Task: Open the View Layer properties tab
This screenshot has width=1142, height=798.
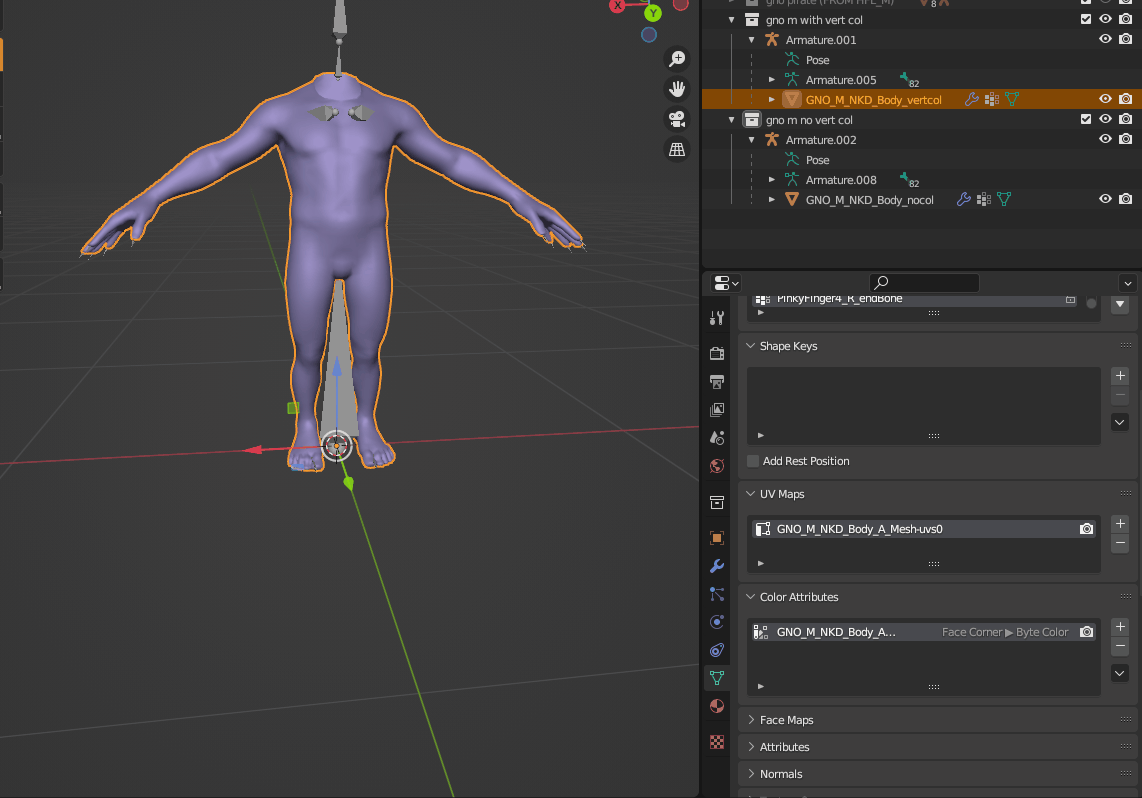Action: [x=717, y=410]
